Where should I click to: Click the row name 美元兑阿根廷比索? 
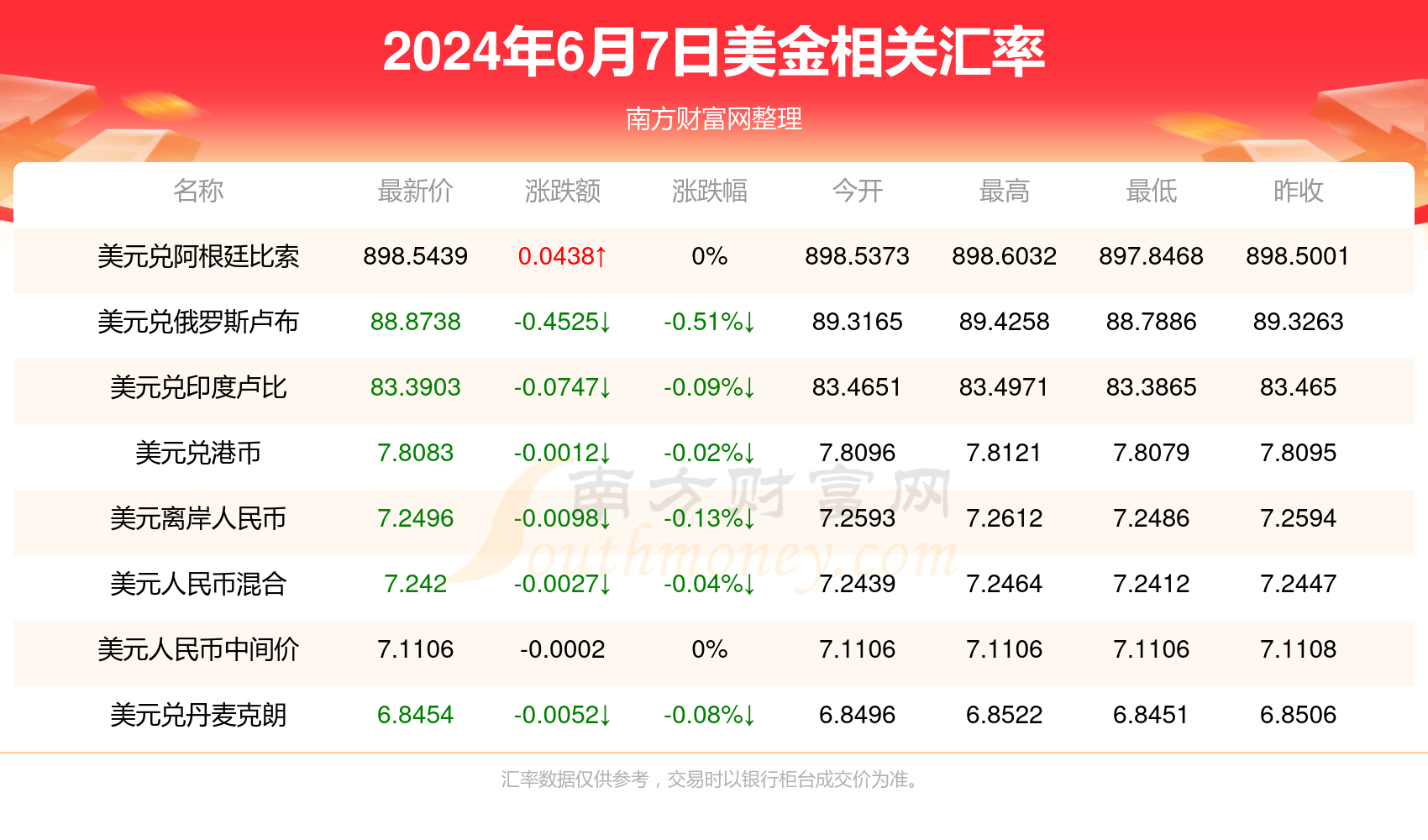[x=198, y=256]
